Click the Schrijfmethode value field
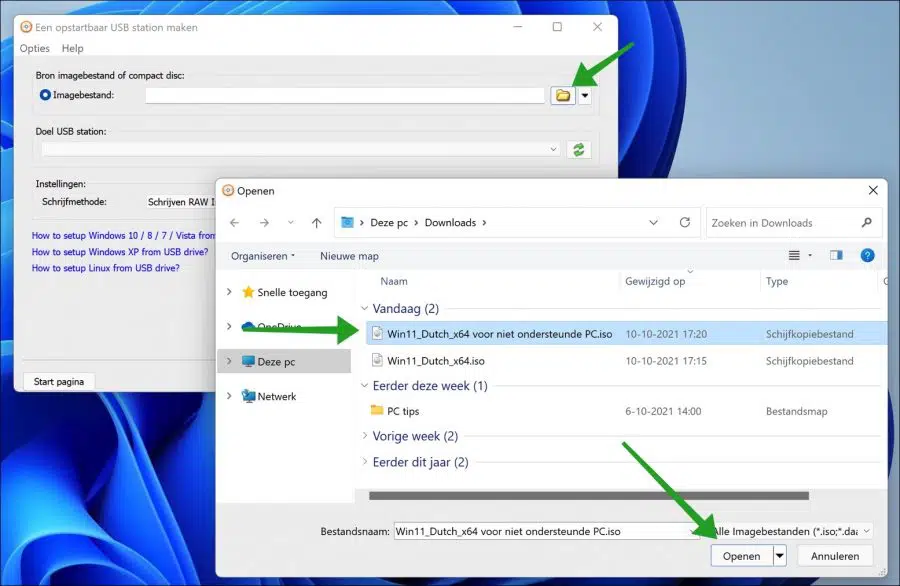900x586 pixels. coord(180,202)
